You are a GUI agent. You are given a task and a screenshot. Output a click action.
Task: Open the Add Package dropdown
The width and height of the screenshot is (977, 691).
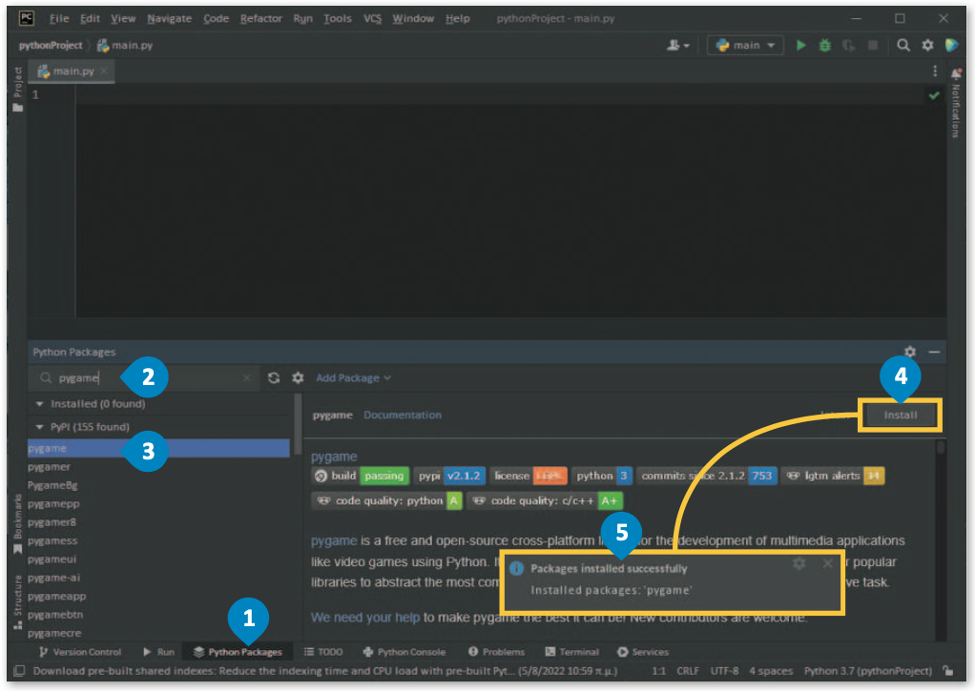[x=353, y=378]
